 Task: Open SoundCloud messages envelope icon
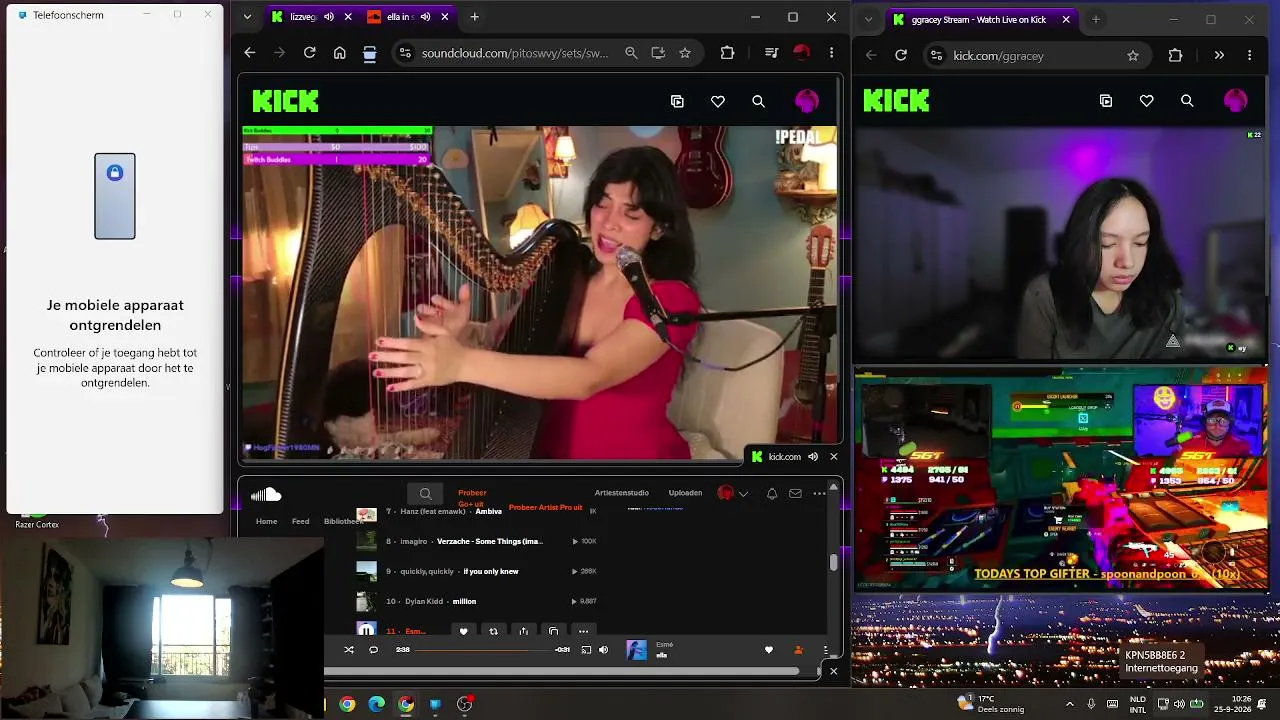click(795, 493)
